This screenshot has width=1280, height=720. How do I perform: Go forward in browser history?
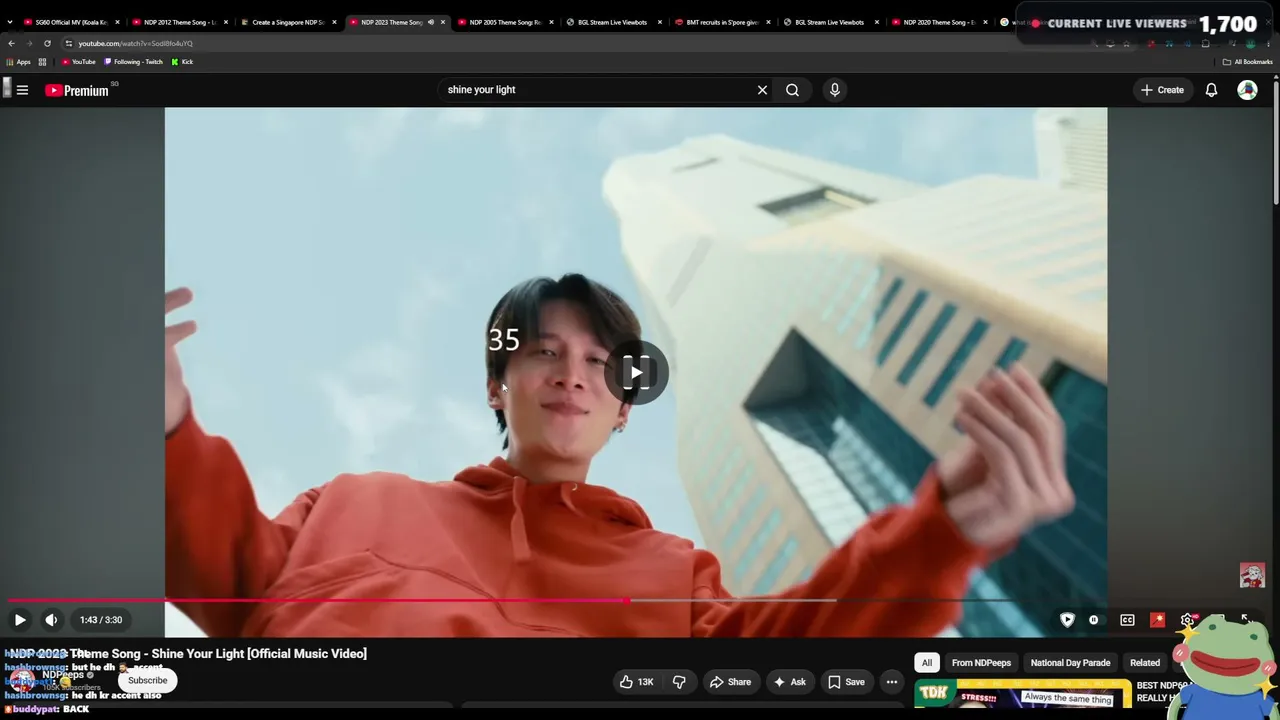[x=29, y=43]
